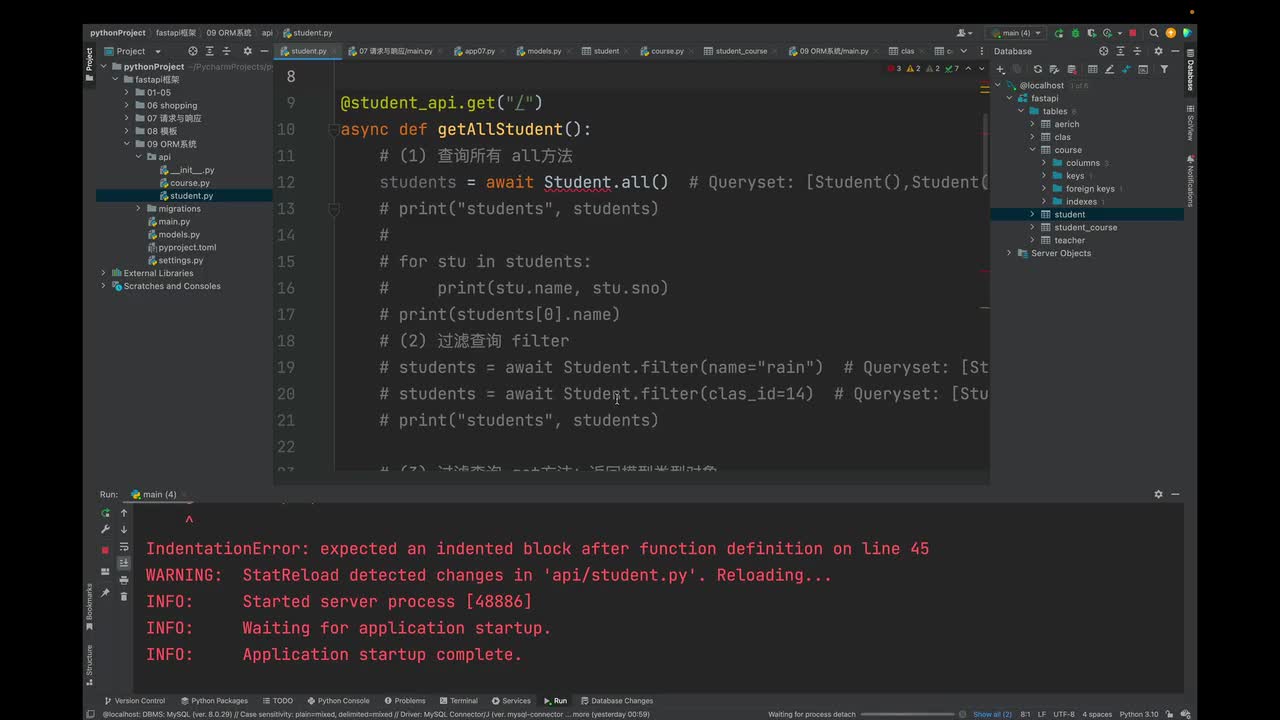1280x720 pixels.
Task: Refresh the database with the Refresh icon
Action: coord(1037,69)
